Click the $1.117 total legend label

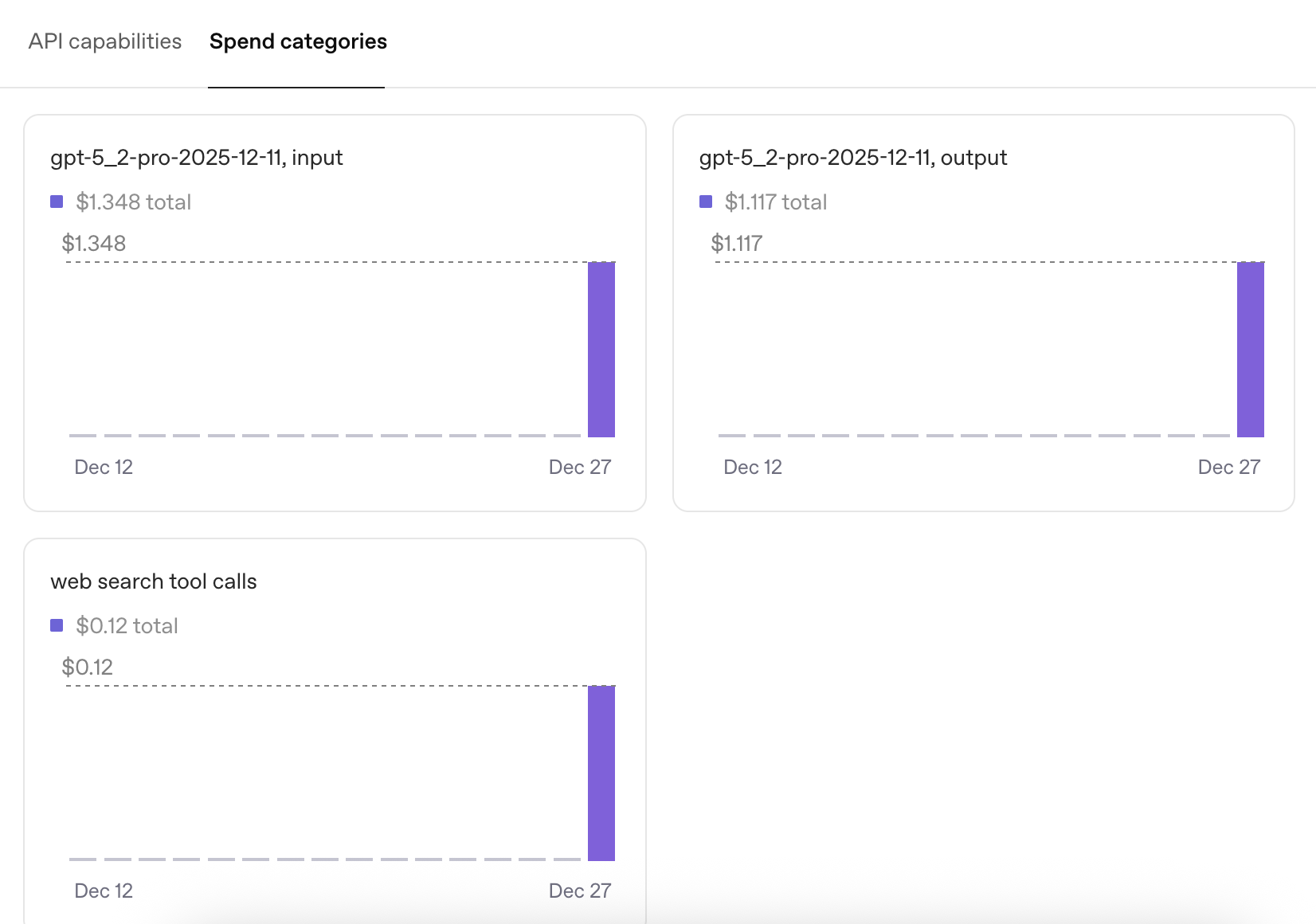(776, 202)
